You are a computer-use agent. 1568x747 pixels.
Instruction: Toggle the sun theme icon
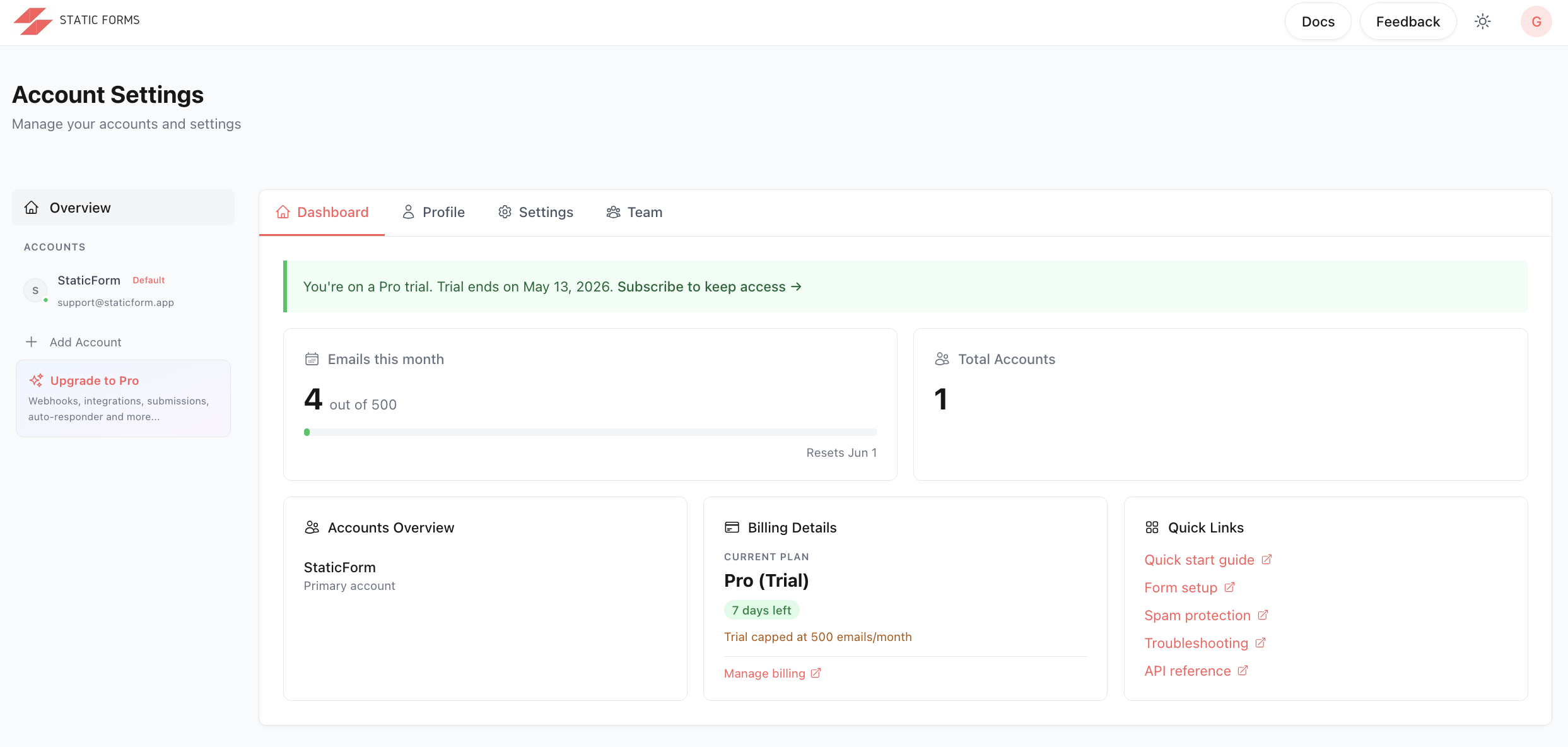pyautogui.click(x=1482, y=21)
